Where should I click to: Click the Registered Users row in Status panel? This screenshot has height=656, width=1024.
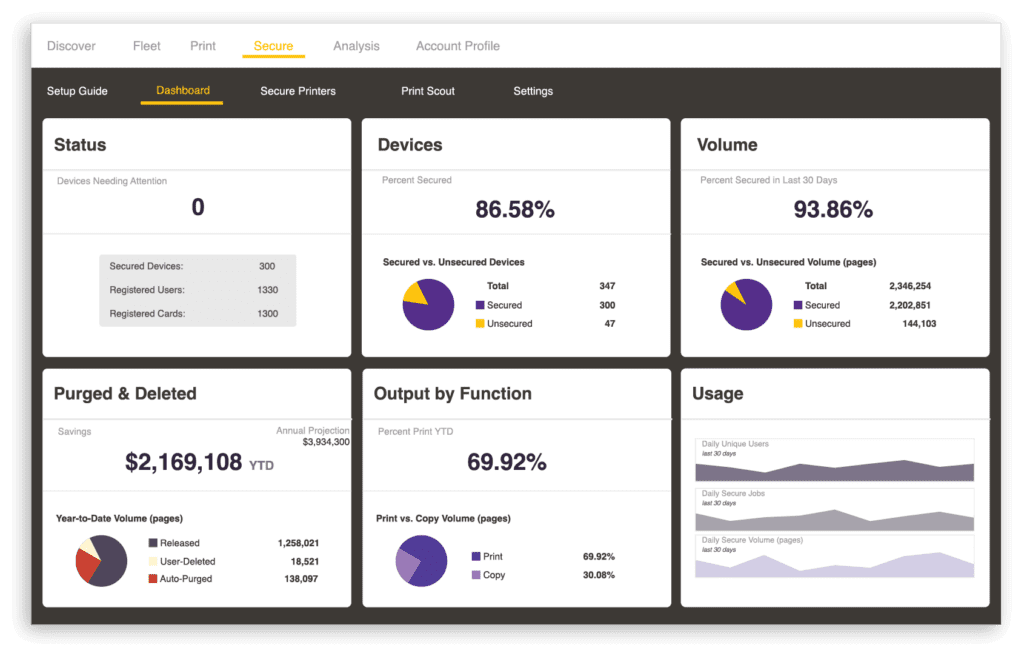tap(197, 290)
